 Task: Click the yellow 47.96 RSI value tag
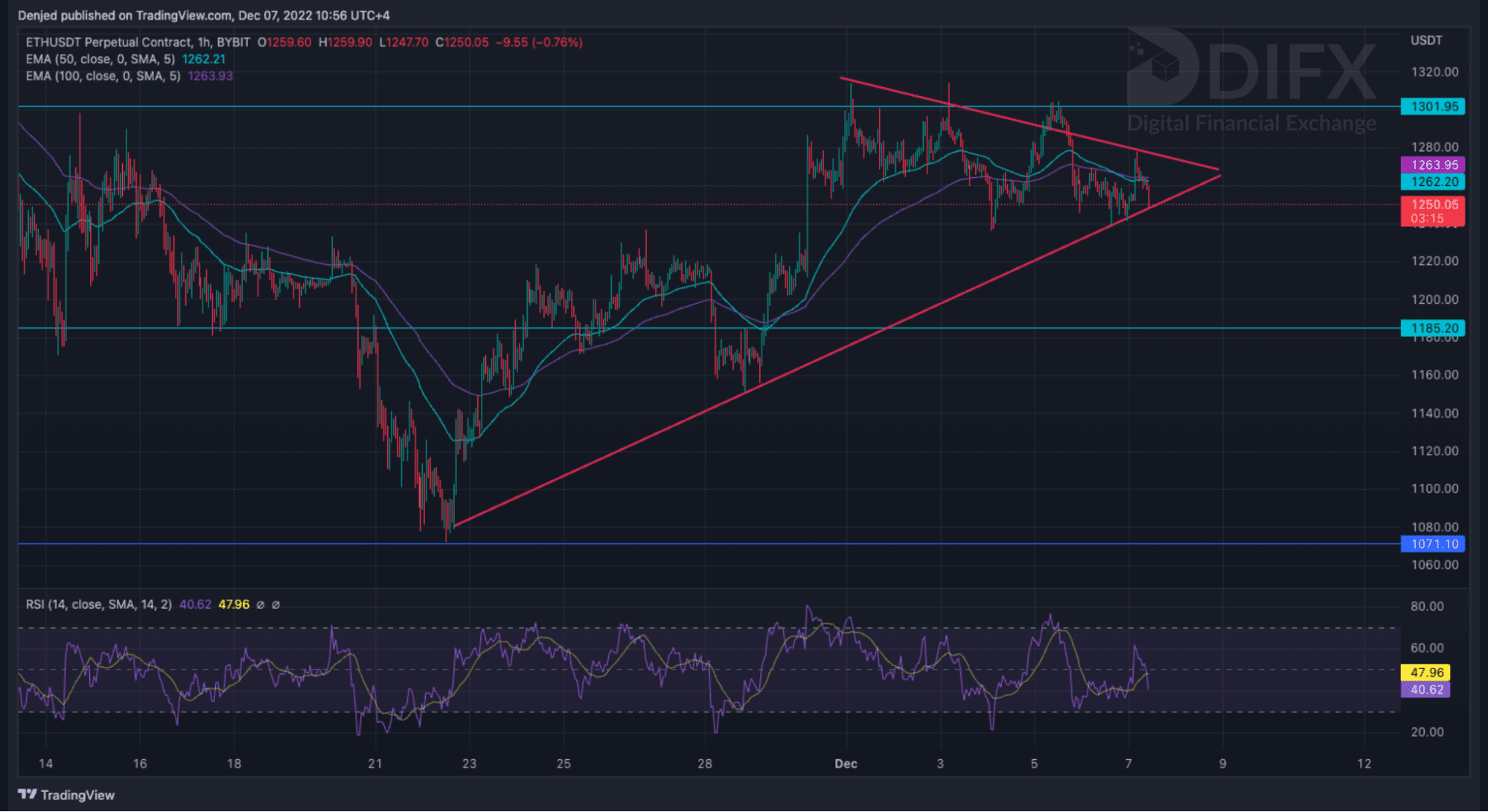[x=1425, y=672]
